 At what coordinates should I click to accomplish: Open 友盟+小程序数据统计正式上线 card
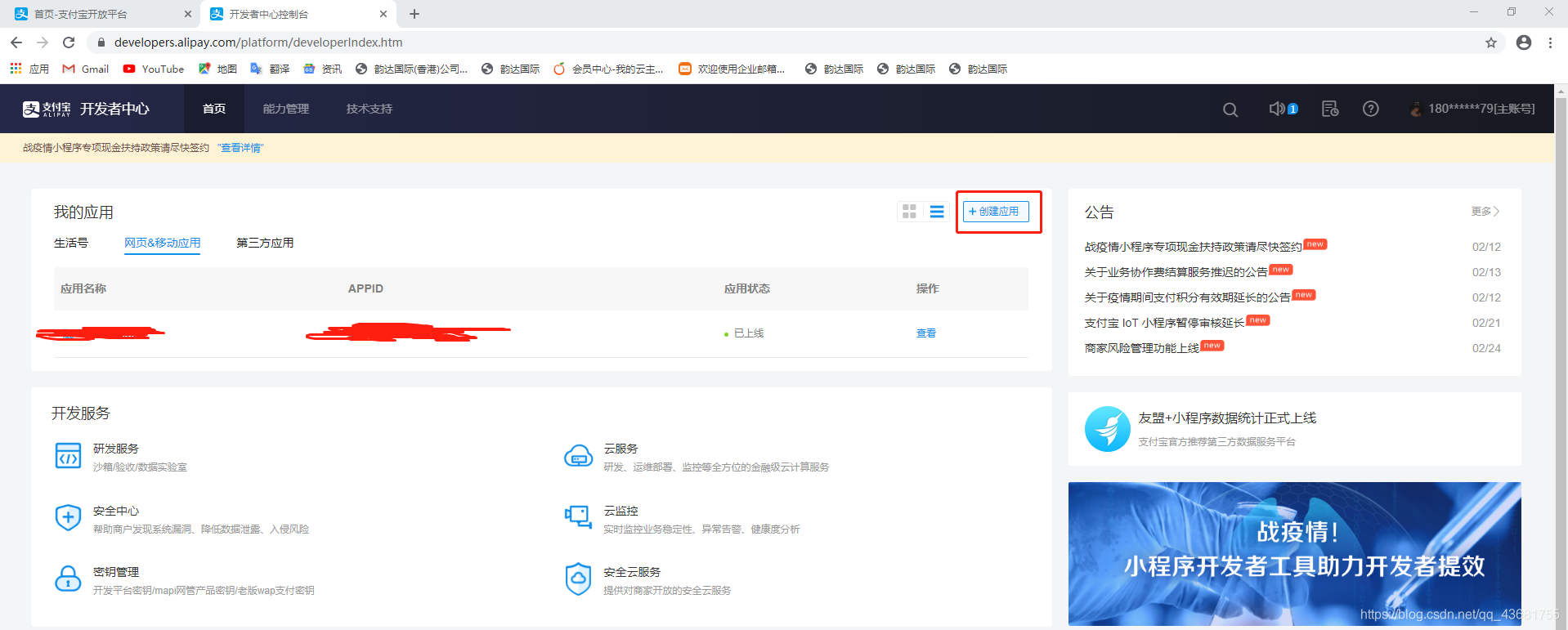pos(1295,429)
